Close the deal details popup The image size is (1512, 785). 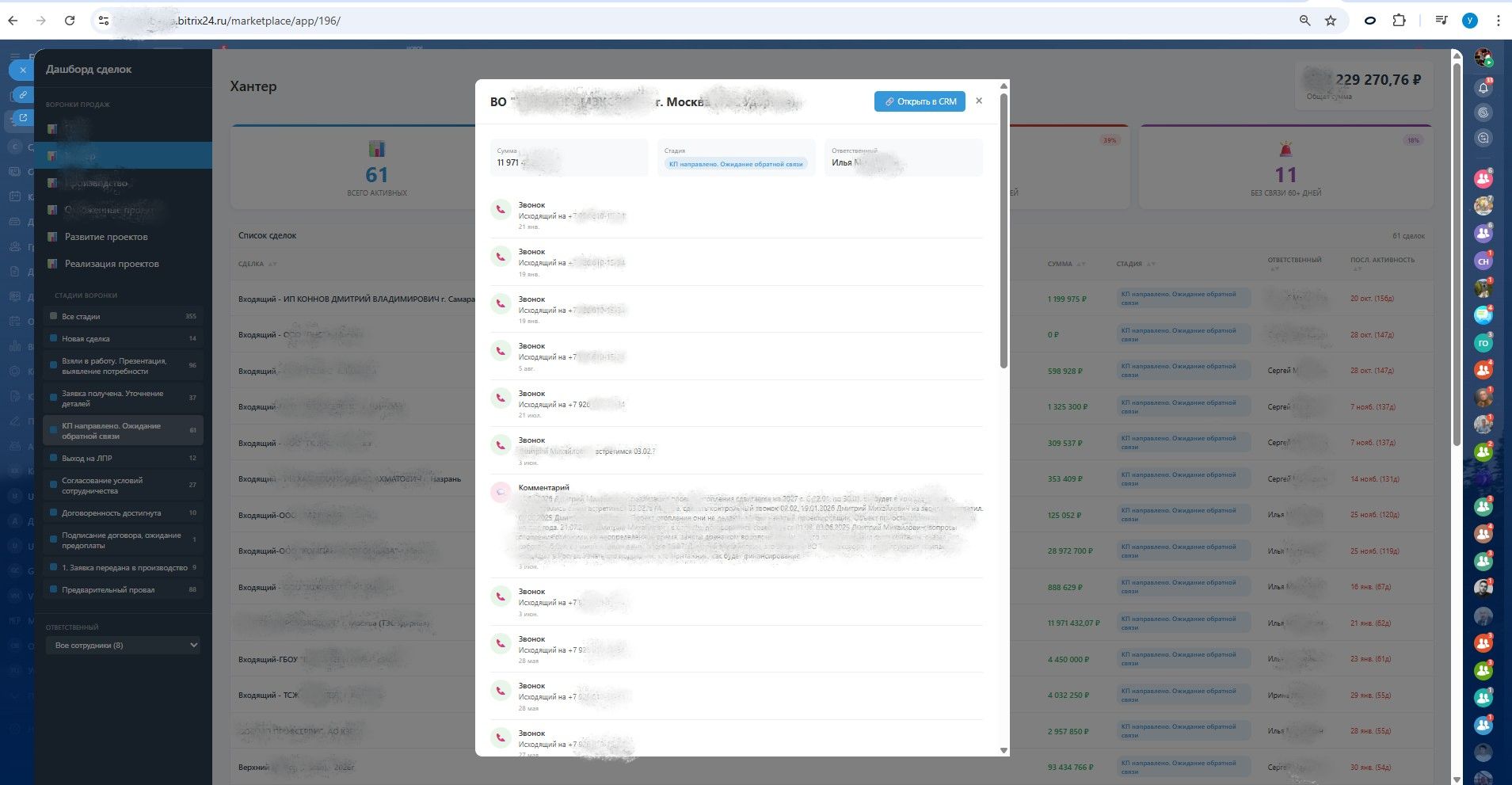click(979, 101)
